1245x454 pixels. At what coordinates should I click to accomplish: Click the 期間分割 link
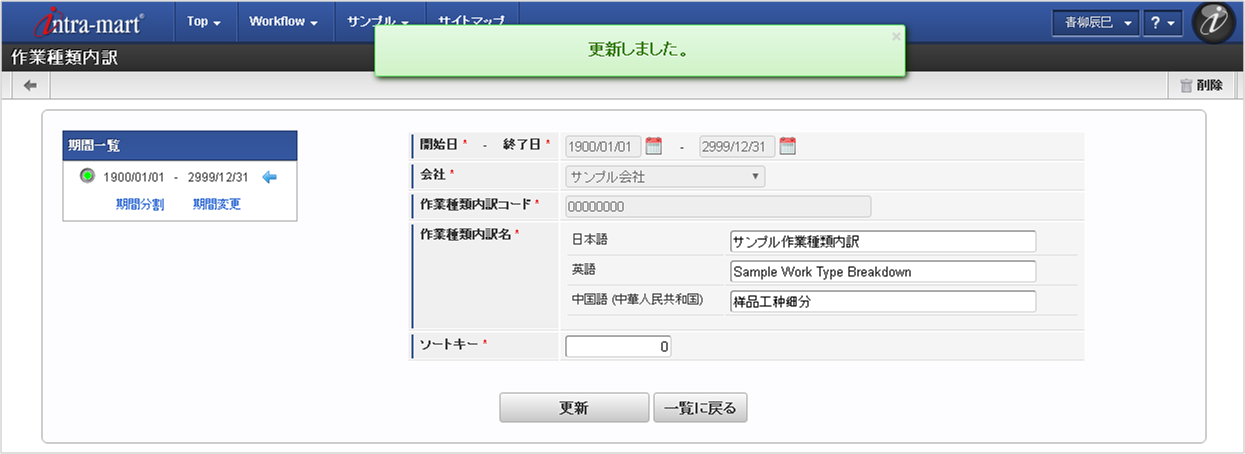[x=140, y=204]
